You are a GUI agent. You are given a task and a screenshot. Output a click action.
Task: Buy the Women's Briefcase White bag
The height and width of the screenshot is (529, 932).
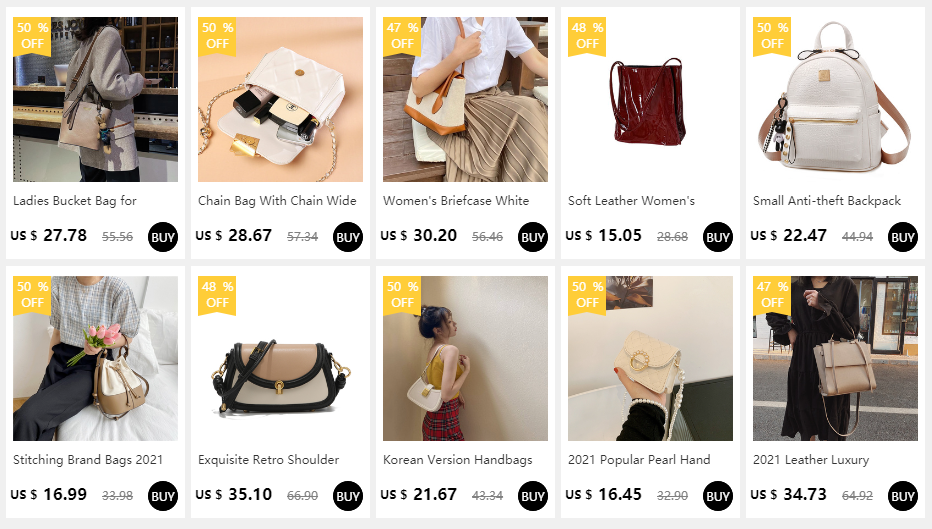tap(533, 237)
